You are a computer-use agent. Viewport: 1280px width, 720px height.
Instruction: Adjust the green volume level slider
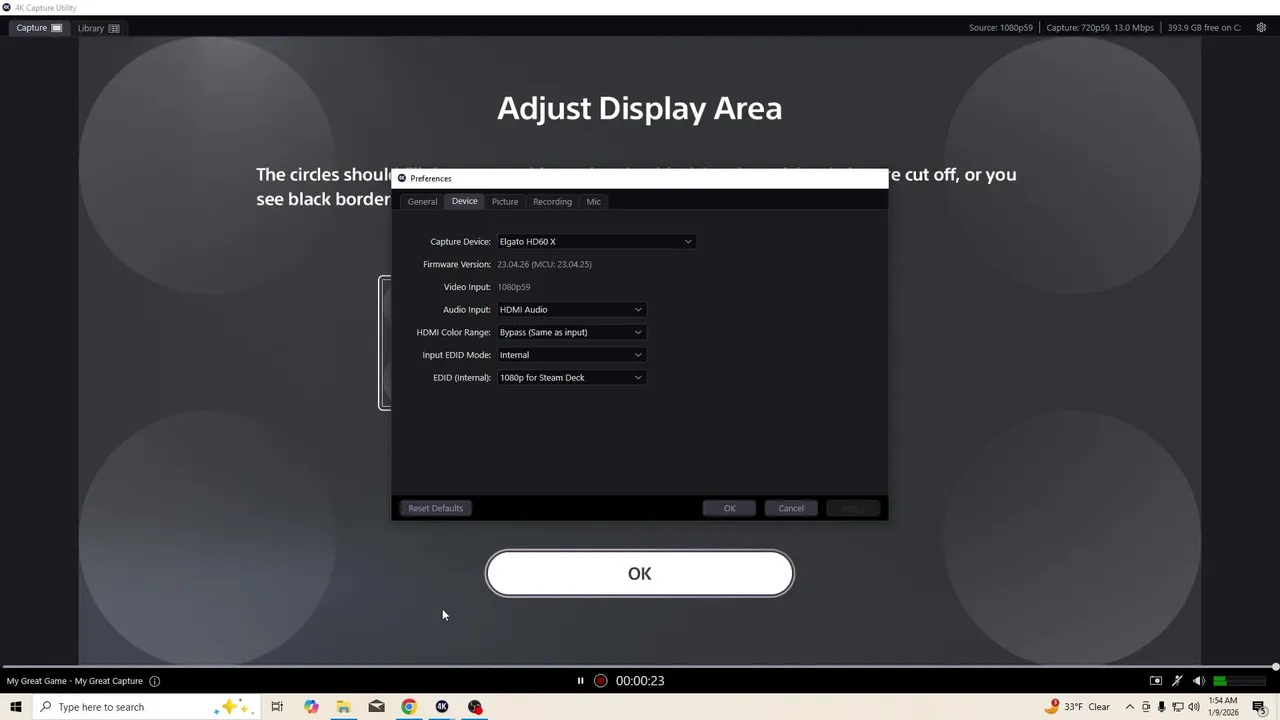pyautogui.click(x=1240, y=681)
